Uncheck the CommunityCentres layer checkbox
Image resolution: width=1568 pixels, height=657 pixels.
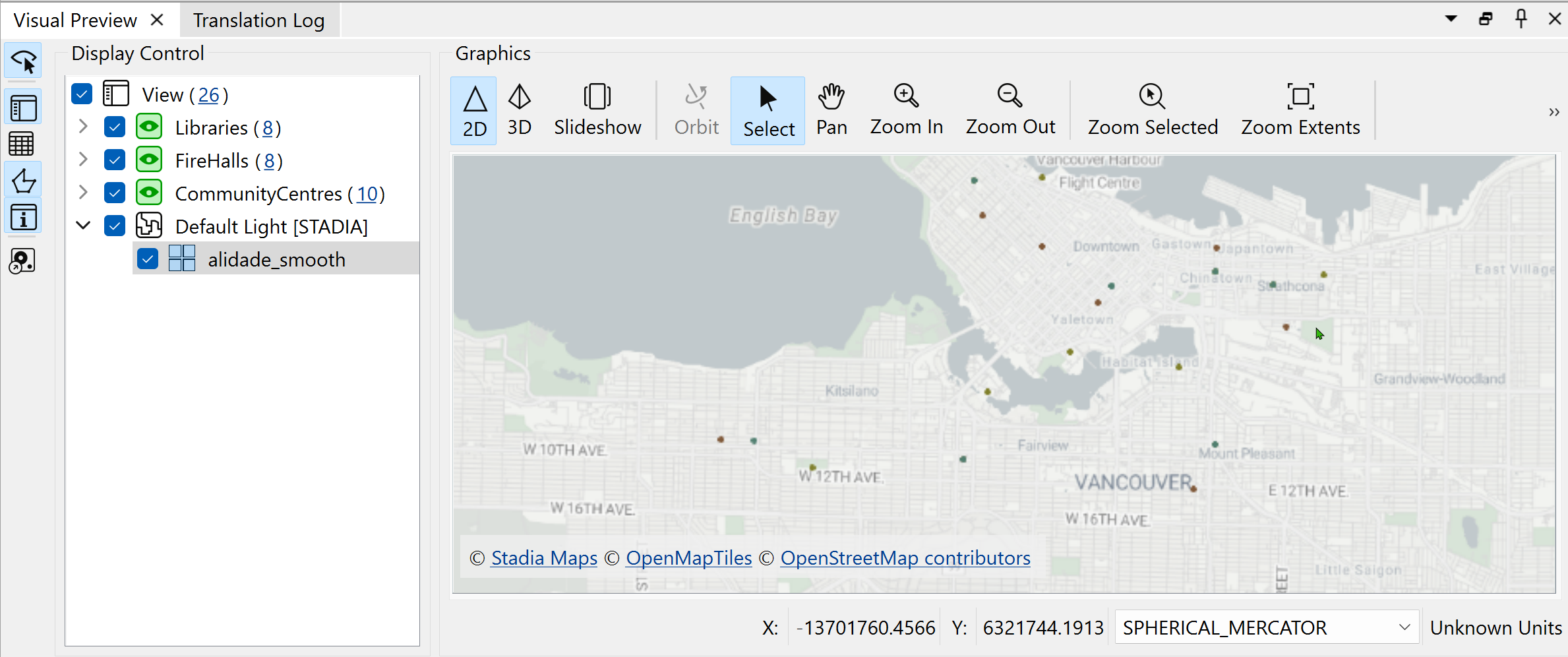(x=115, y=193)
